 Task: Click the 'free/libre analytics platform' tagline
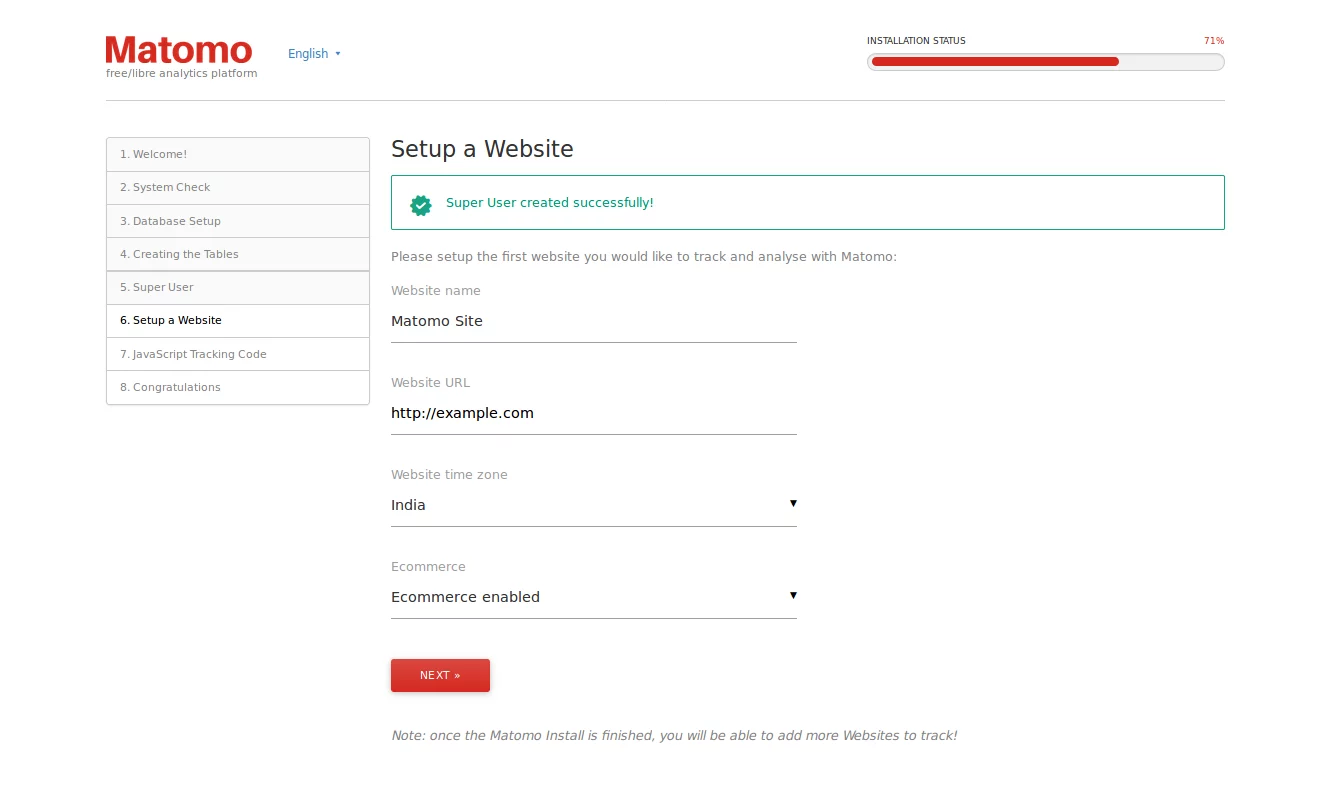pos(182,73)
